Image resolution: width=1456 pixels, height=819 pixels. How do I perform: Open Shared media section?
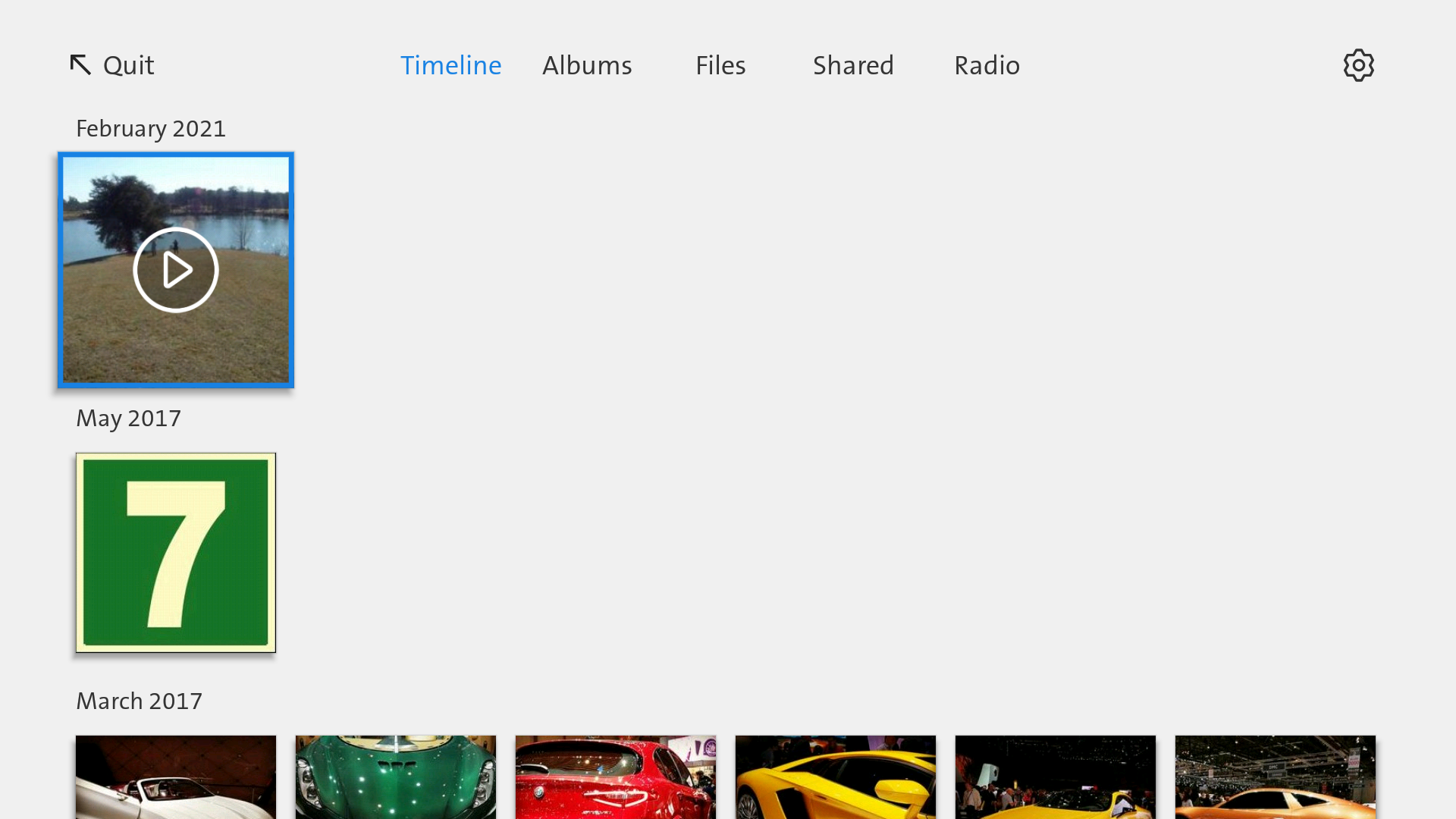pyautogui.click(x=854, y=64)
